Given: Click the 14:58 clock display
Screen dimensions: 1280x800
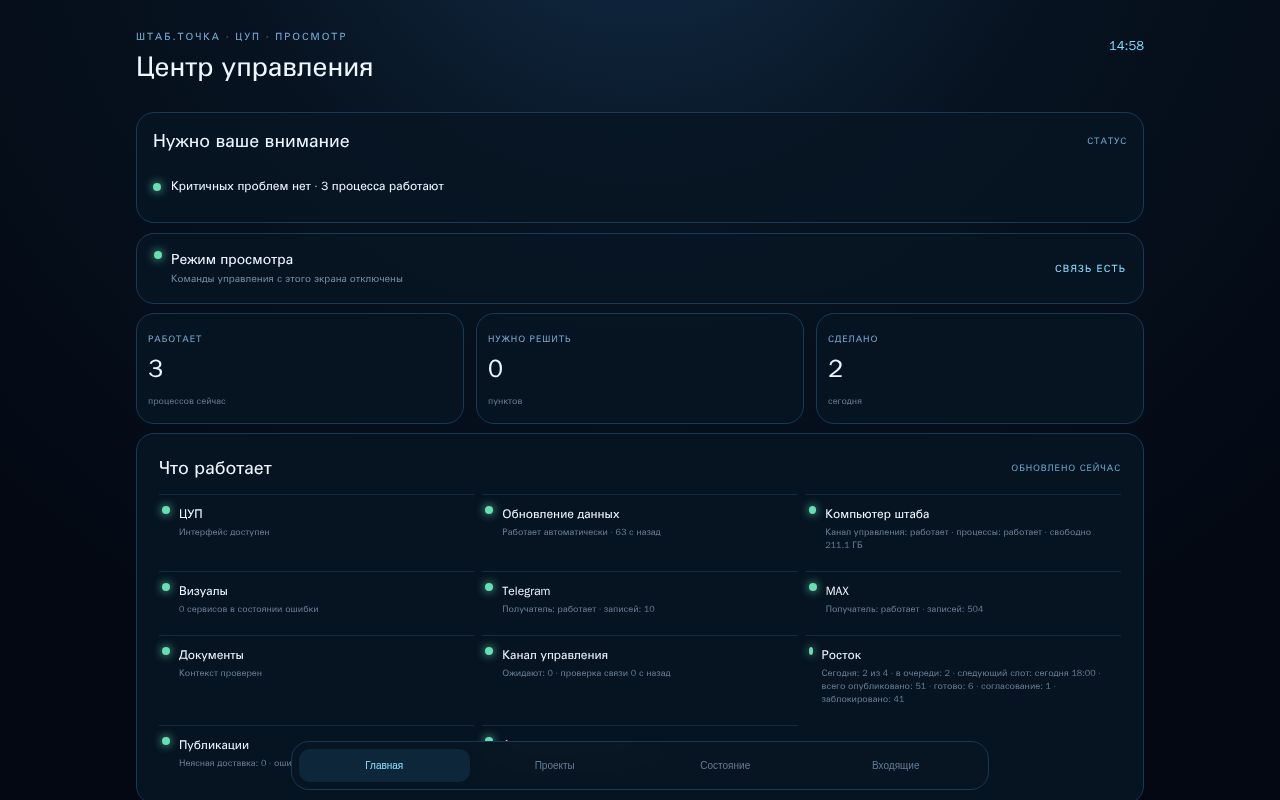Looking at the screenshot, I should click(1126, 46).
